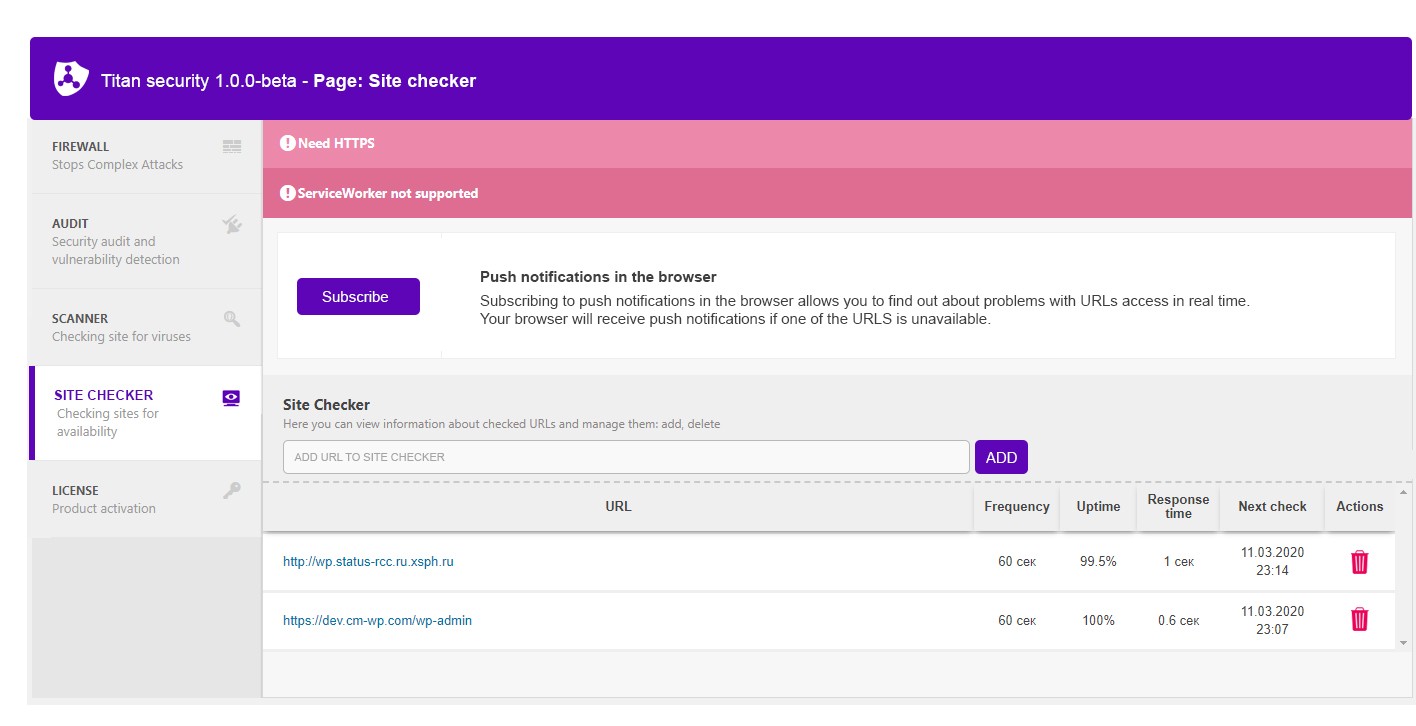Viewport: 1416px width, 726px height.
Task: Click the 0.6 сек response time cell
Action: point(1178,621)
